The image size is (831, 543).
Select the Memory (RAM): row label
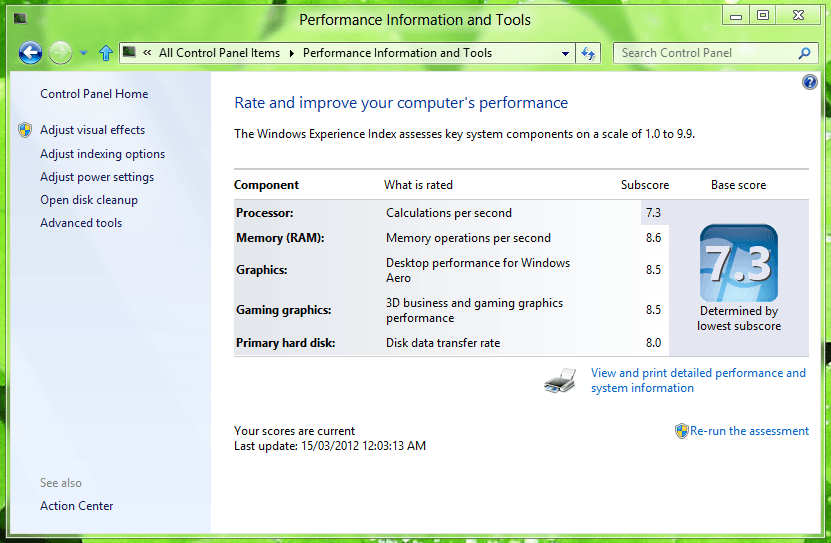click(280, 238)
